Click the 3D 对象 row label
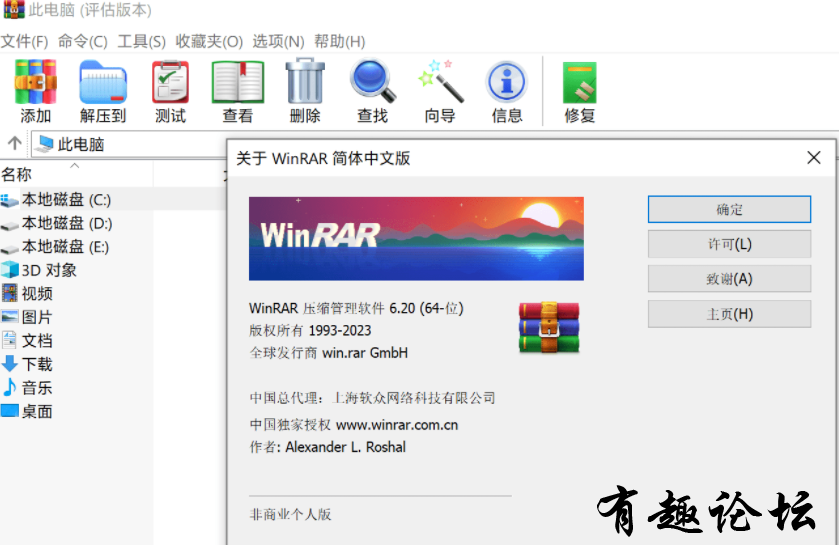The height and width of the screenshot is (545, 839). [x=49, y=270]
